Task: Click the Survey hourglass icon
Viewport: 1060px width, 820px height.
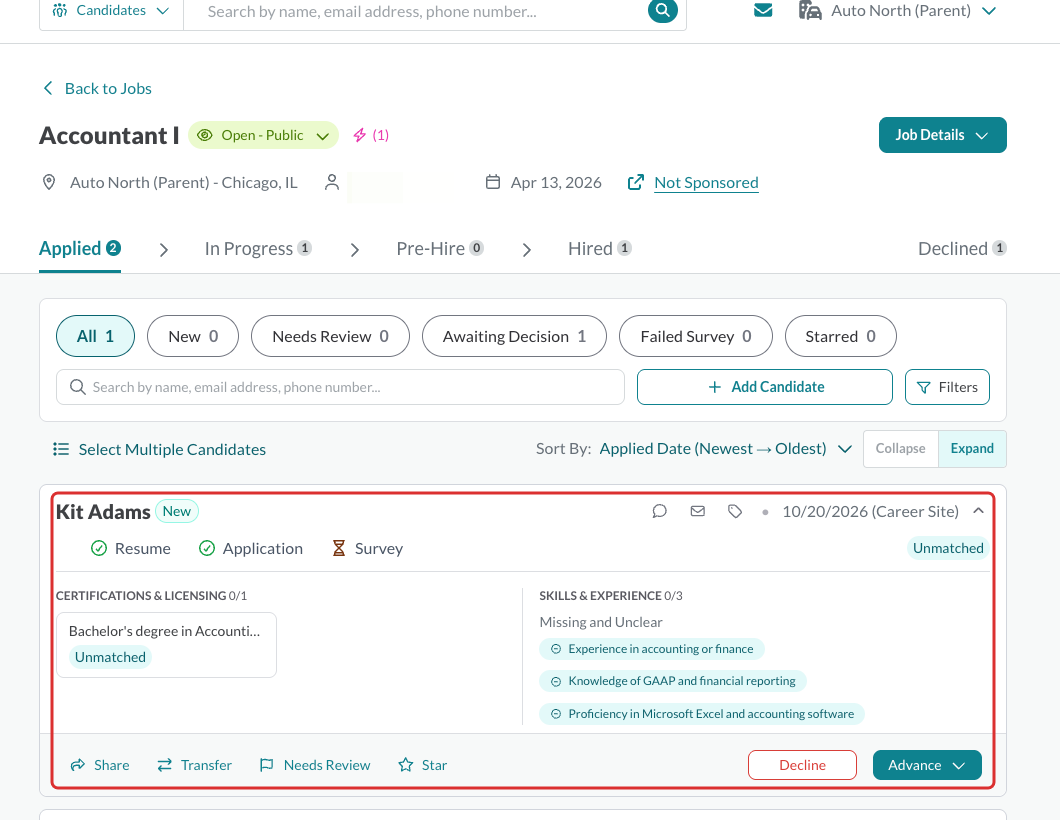Action: coord(339,548)
